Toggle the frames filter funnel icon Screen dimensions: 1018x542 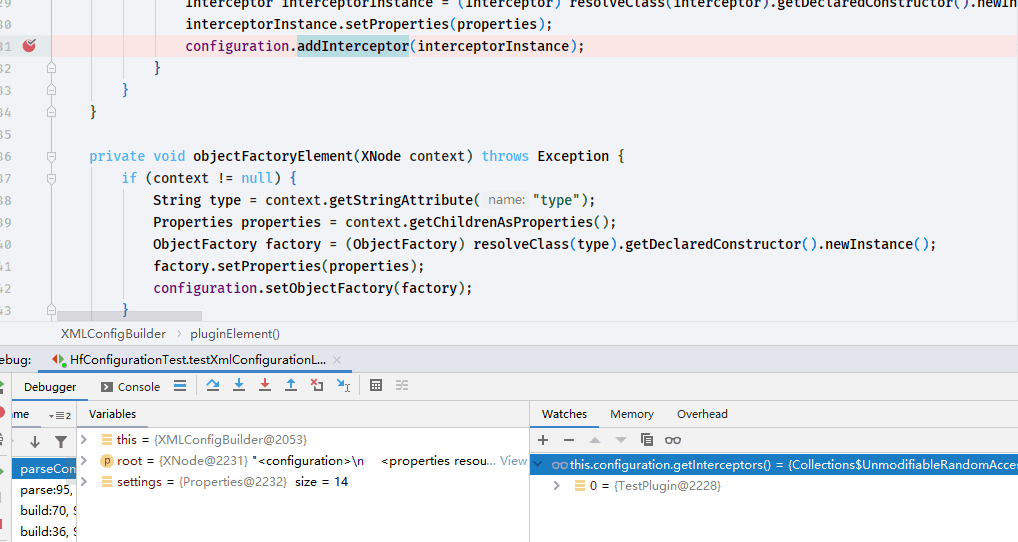point(61,442)
